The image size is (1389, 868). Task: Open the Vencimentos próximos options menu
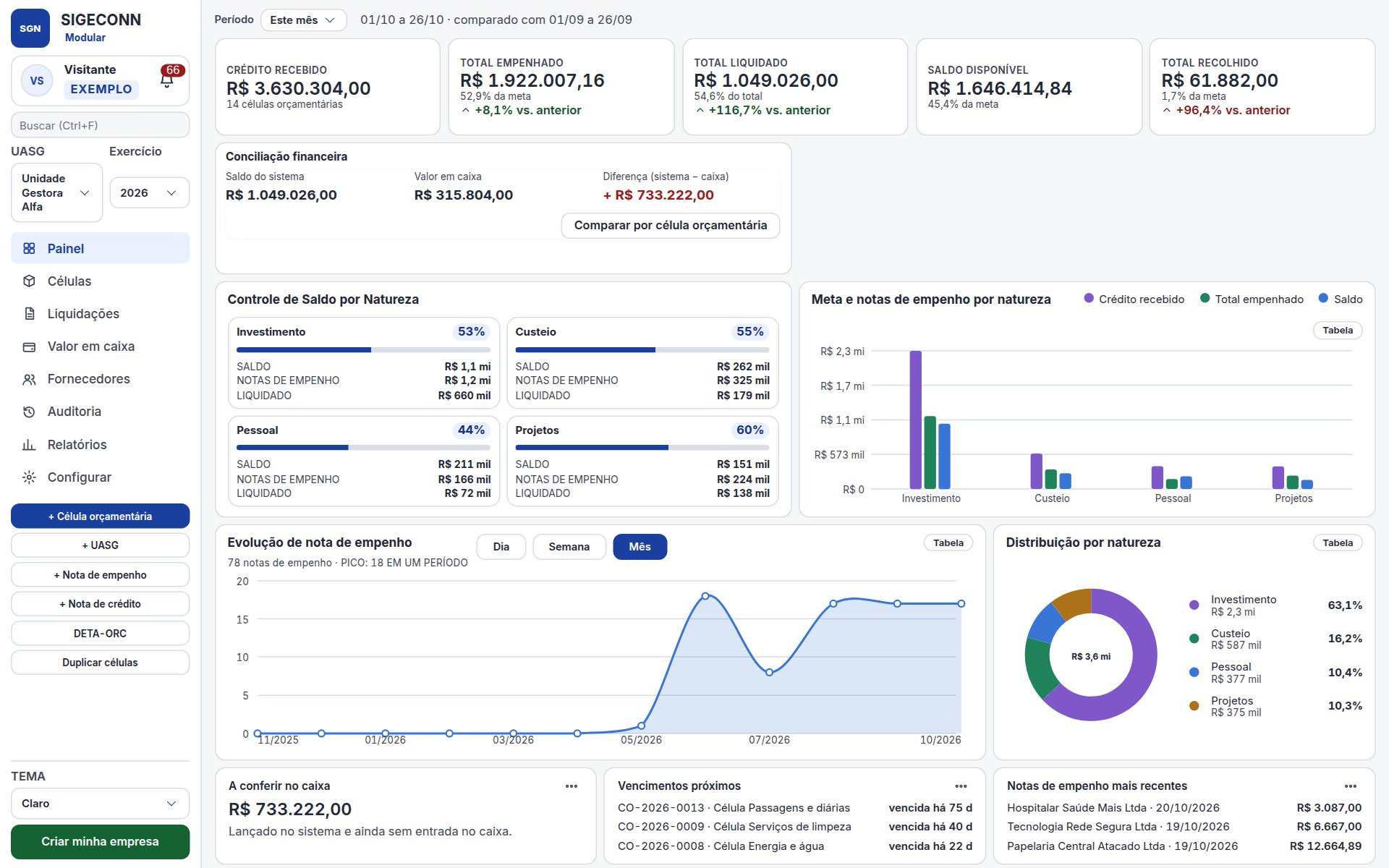pos(961,786)
